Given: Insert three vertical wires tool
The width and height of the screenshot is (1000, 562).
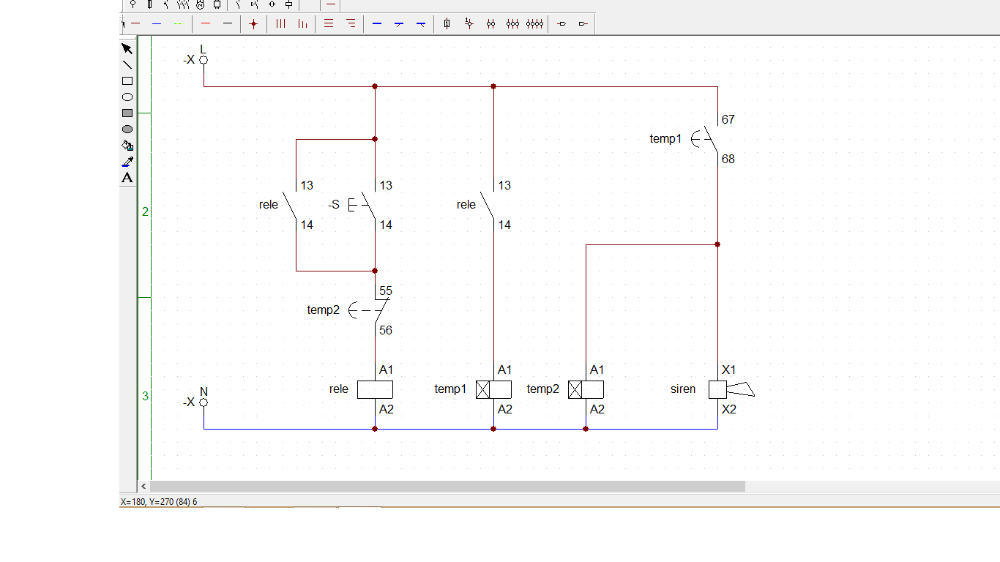Looking at the screenshot, I should point(280,23).
